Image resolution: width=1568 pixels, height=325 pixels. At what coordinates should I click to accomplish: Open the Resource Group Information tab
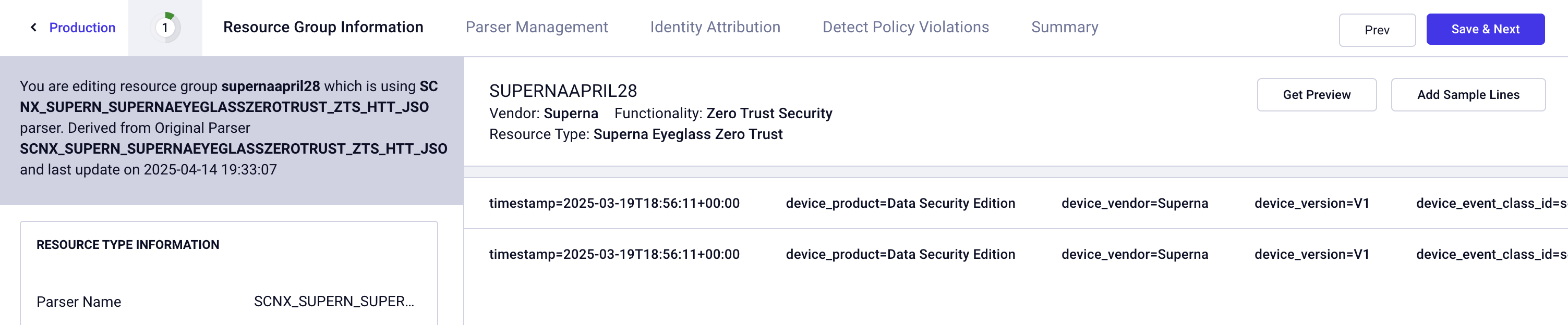click(323, 27)
